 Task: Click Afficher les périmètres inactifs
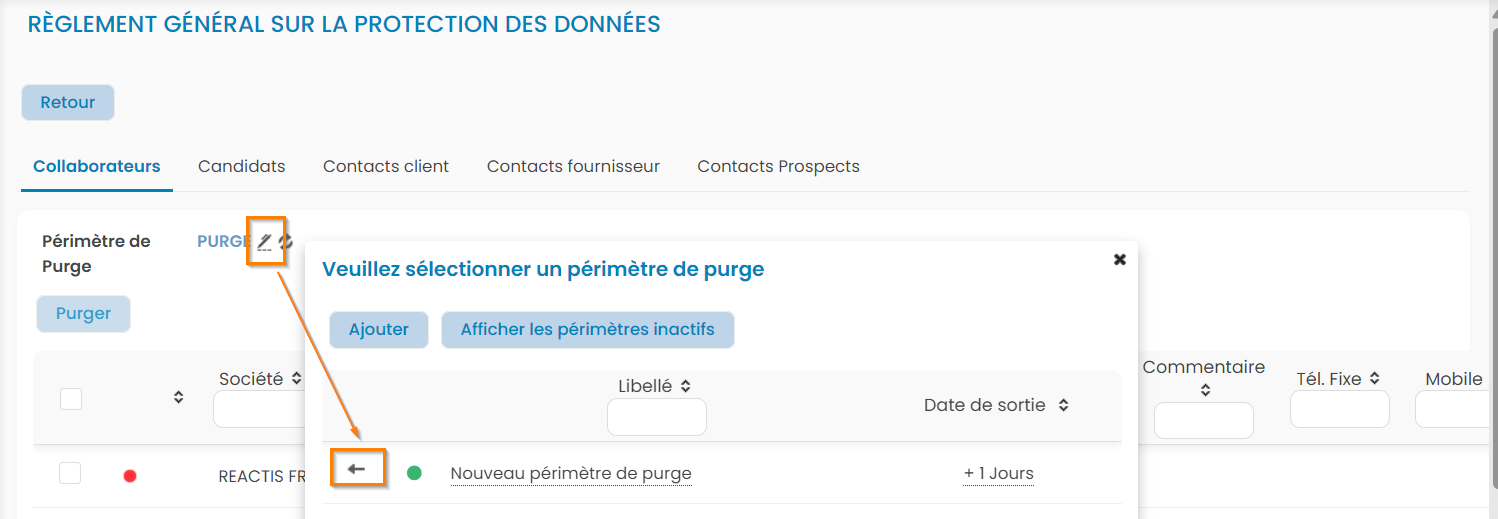coord(587,329)
